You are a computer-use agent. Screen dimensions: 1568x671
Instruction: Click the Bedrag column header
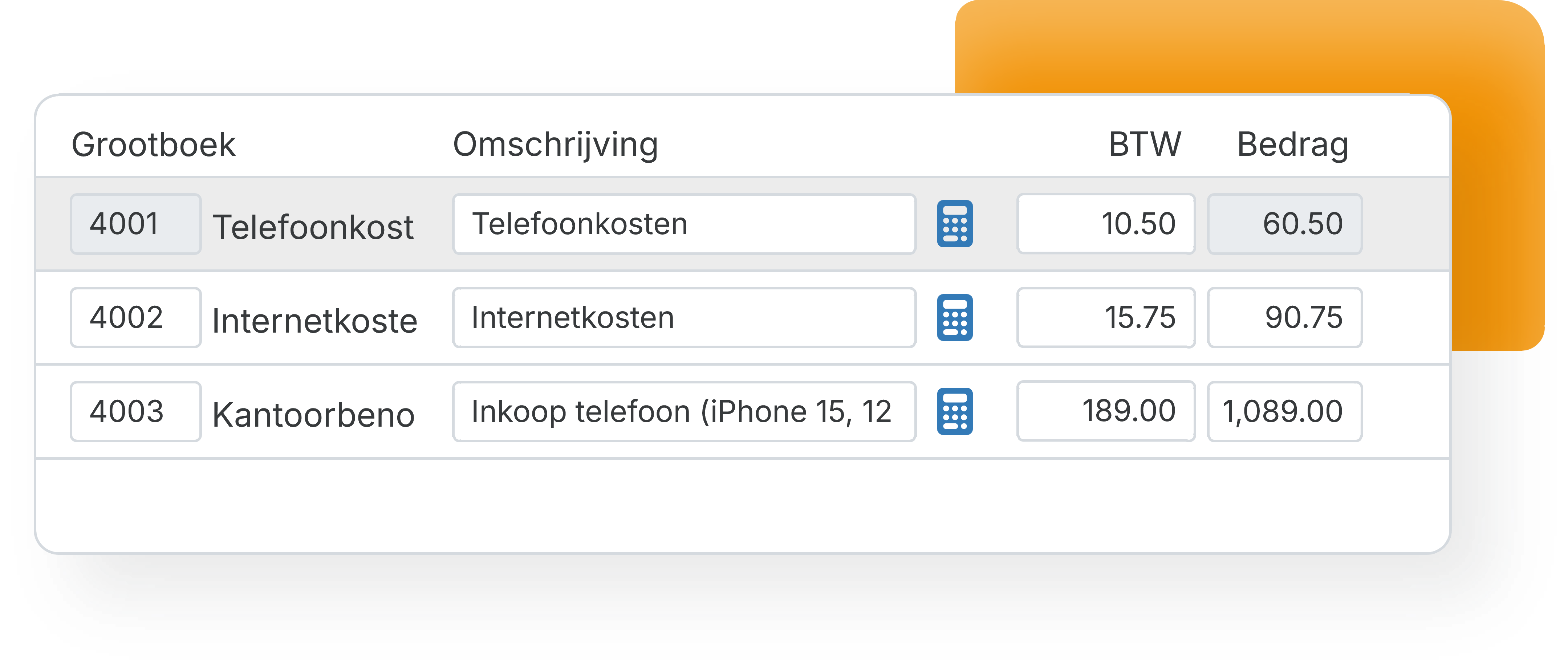1292,145
